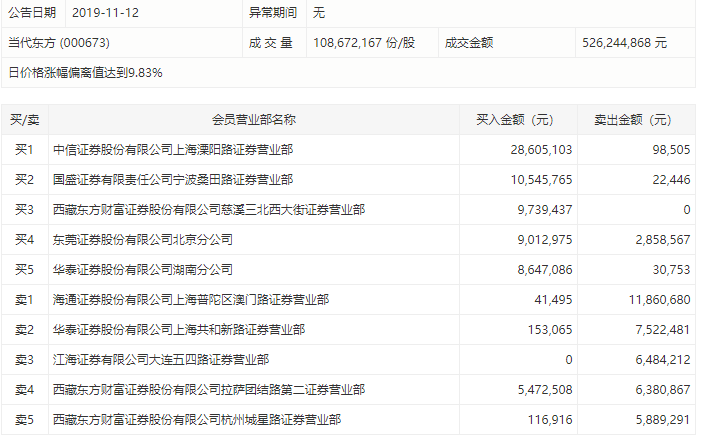Select 西藏东方财富杭州城星路营业部 name
Viewport: 701px width, 438px height.
(197, 420)
